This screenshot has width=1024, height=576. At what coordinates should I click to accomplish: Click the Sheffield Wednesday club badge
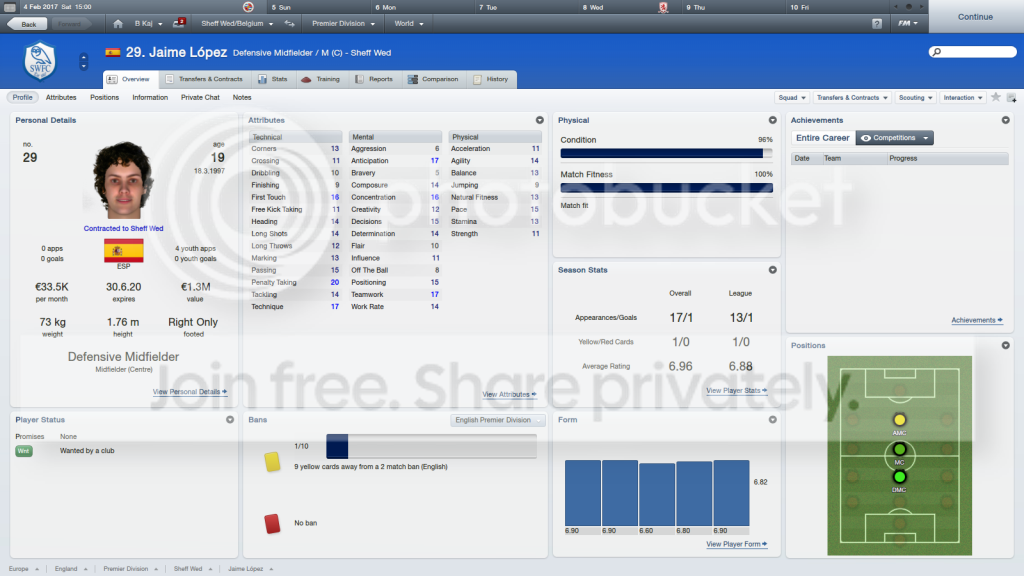40,61
